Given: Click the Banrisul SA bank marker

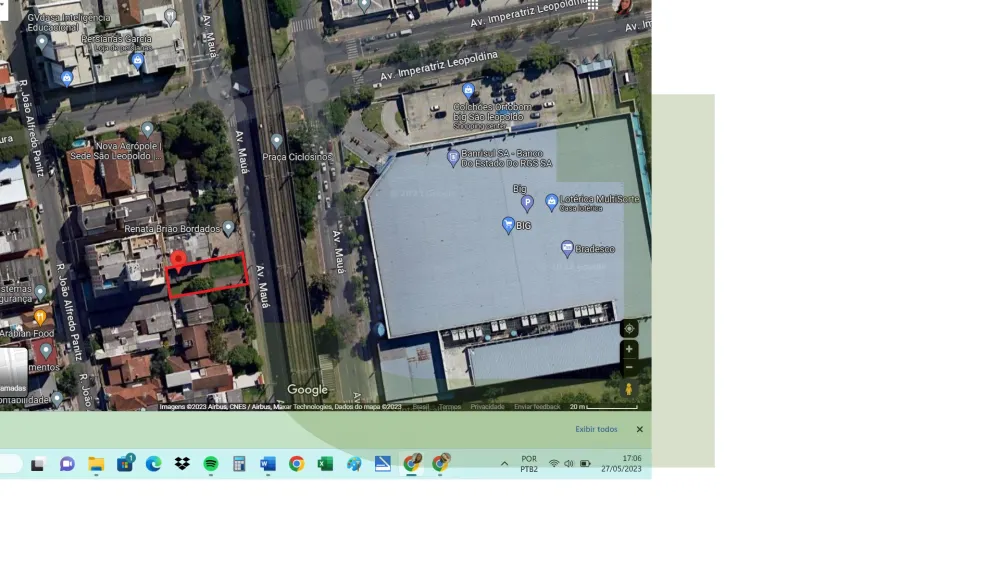Looking at the screenshot, I should 453,156.
